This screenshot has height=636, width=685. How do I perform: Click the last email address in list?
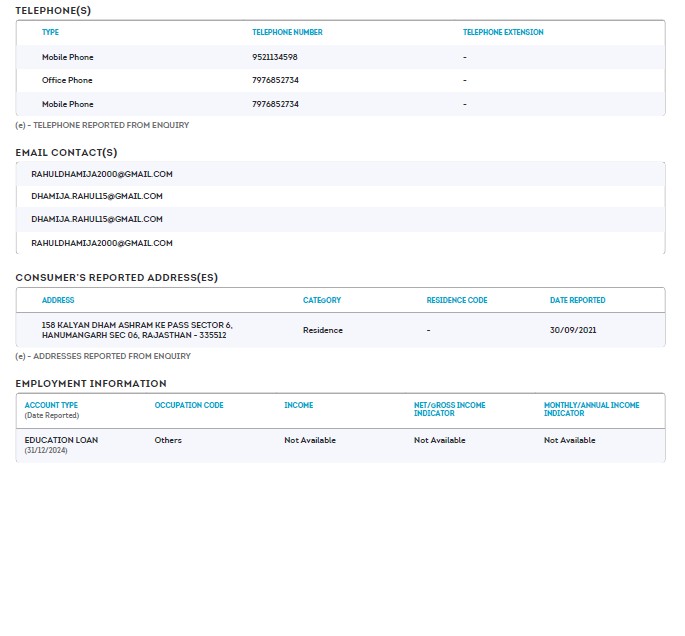[102, 243]
